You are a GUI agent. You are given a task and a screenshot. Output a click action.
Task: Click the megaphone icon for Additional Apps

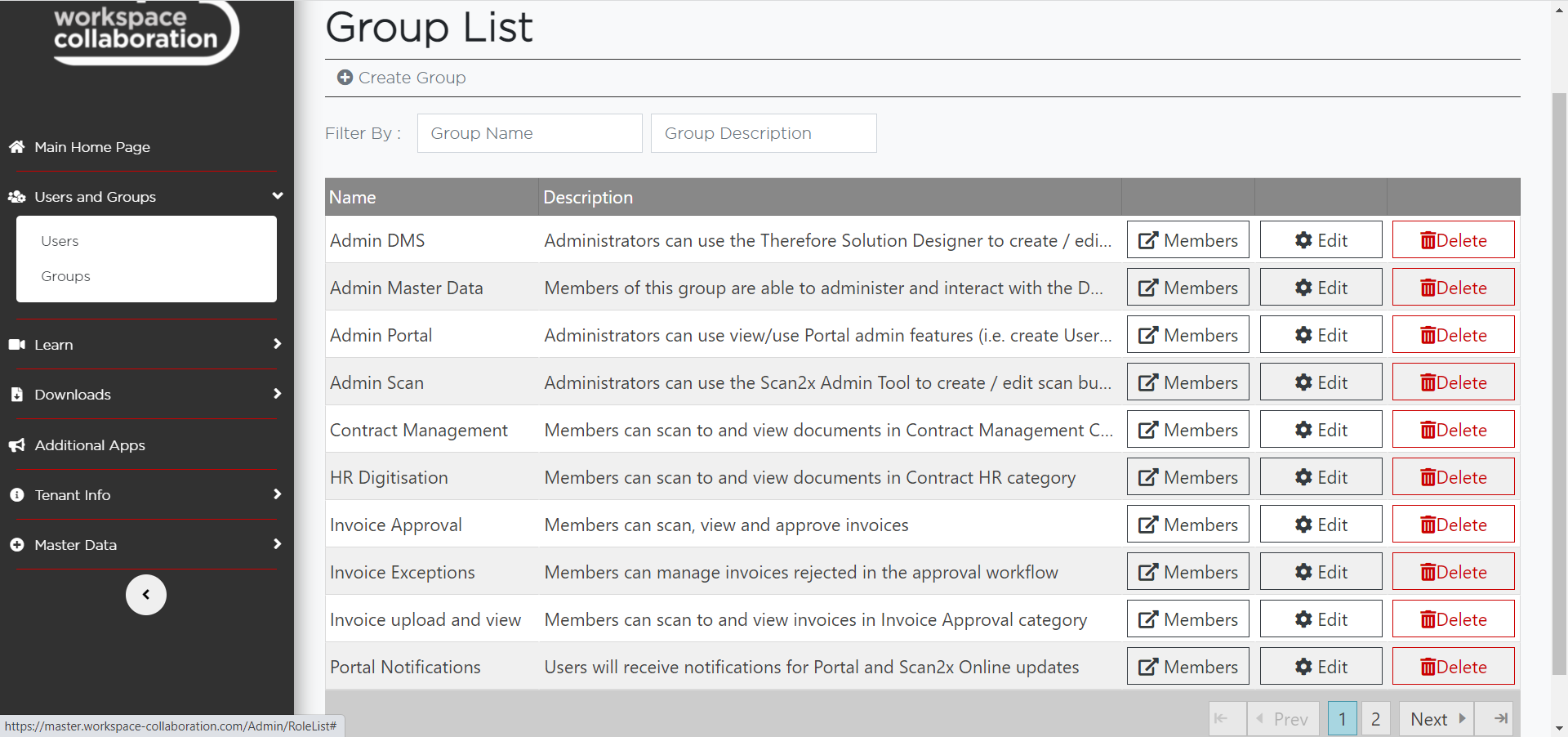click(16, 445)
